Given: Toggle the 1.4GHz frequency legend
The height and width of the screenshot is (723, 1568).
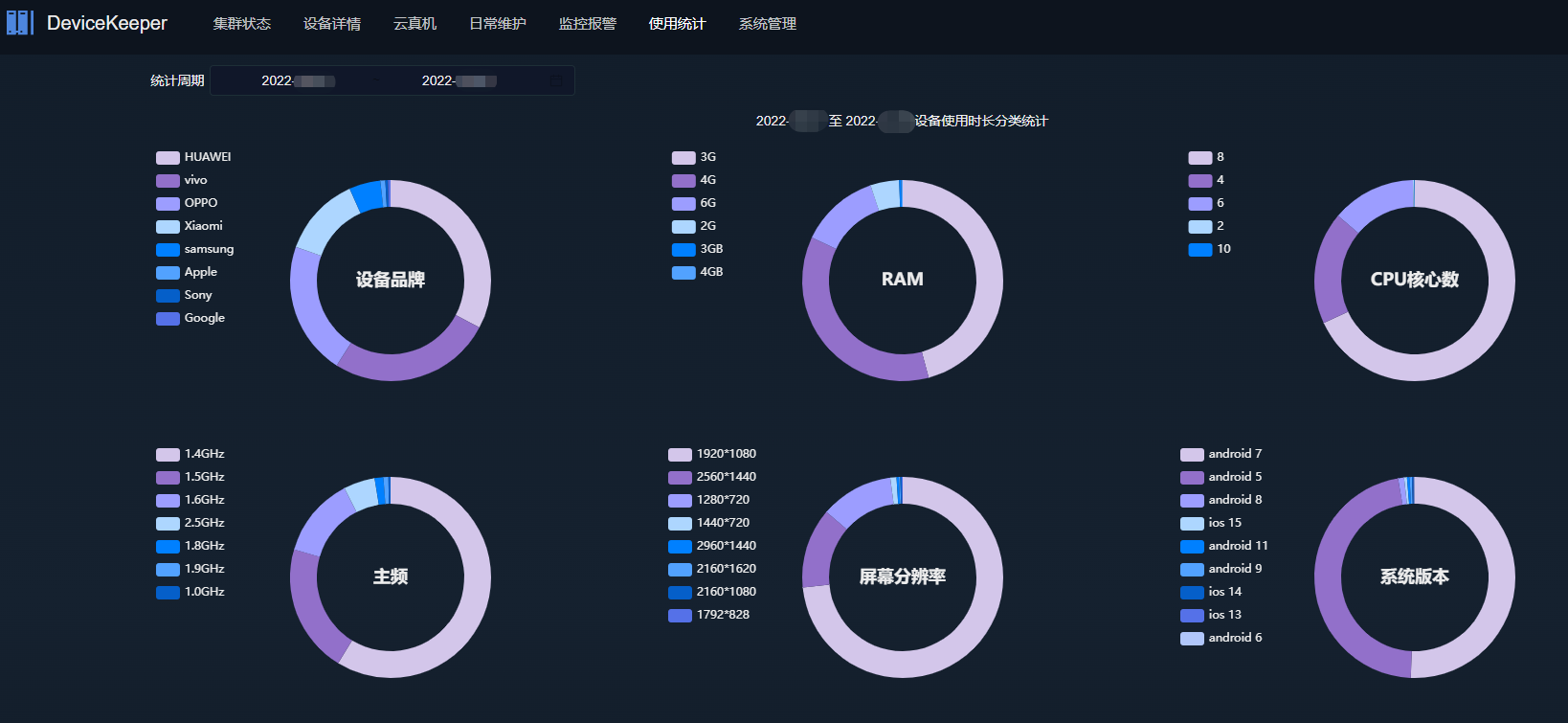Looking at the screenshot, I should tap(190, 454).
